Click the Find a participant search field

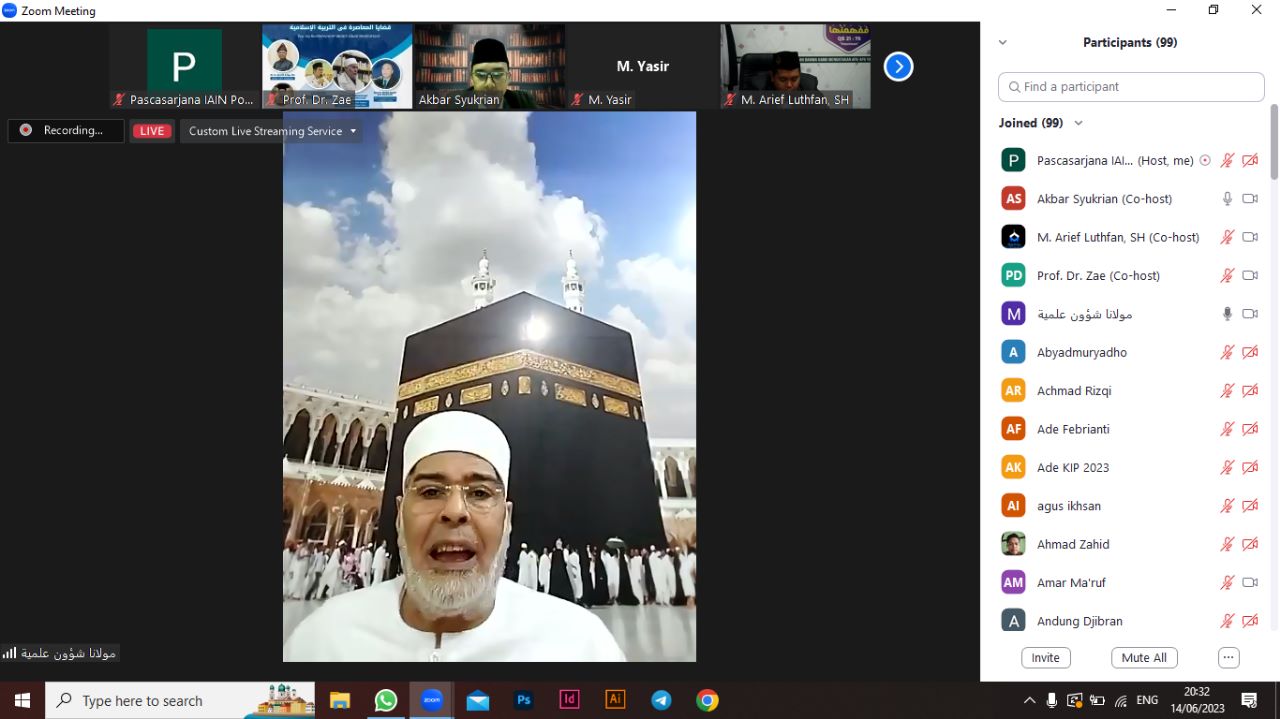tap(1131, 87)
